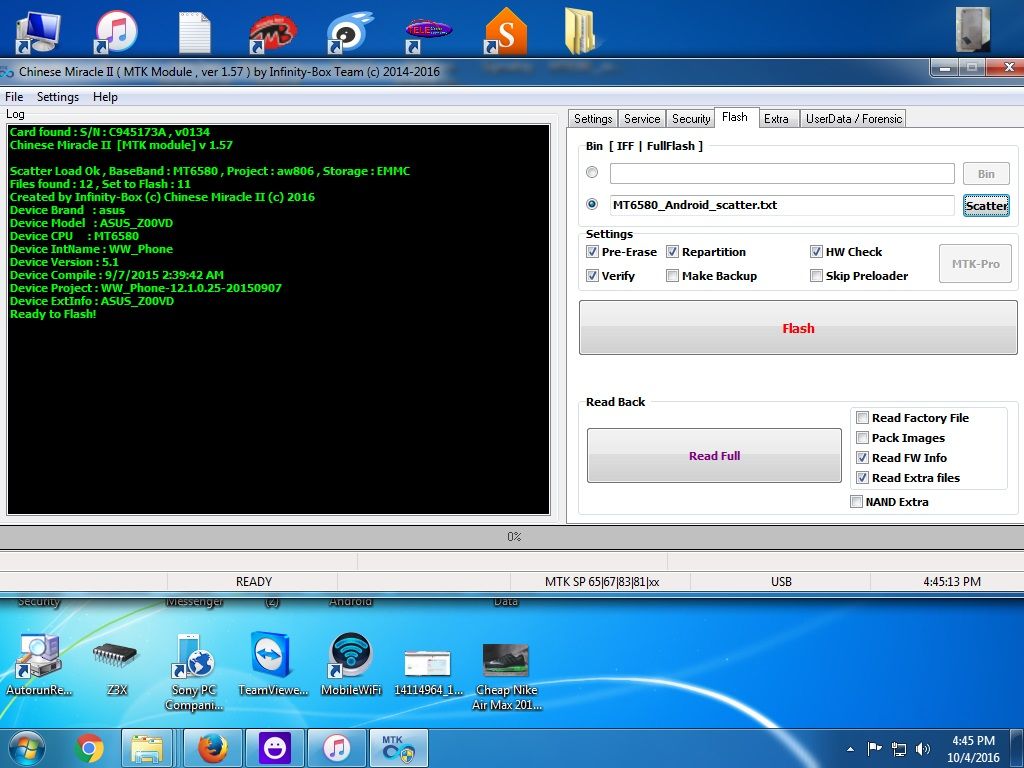Click the Scatter browse button
The height and width of the screenshot is (768, 1024).
click(986, 206)
